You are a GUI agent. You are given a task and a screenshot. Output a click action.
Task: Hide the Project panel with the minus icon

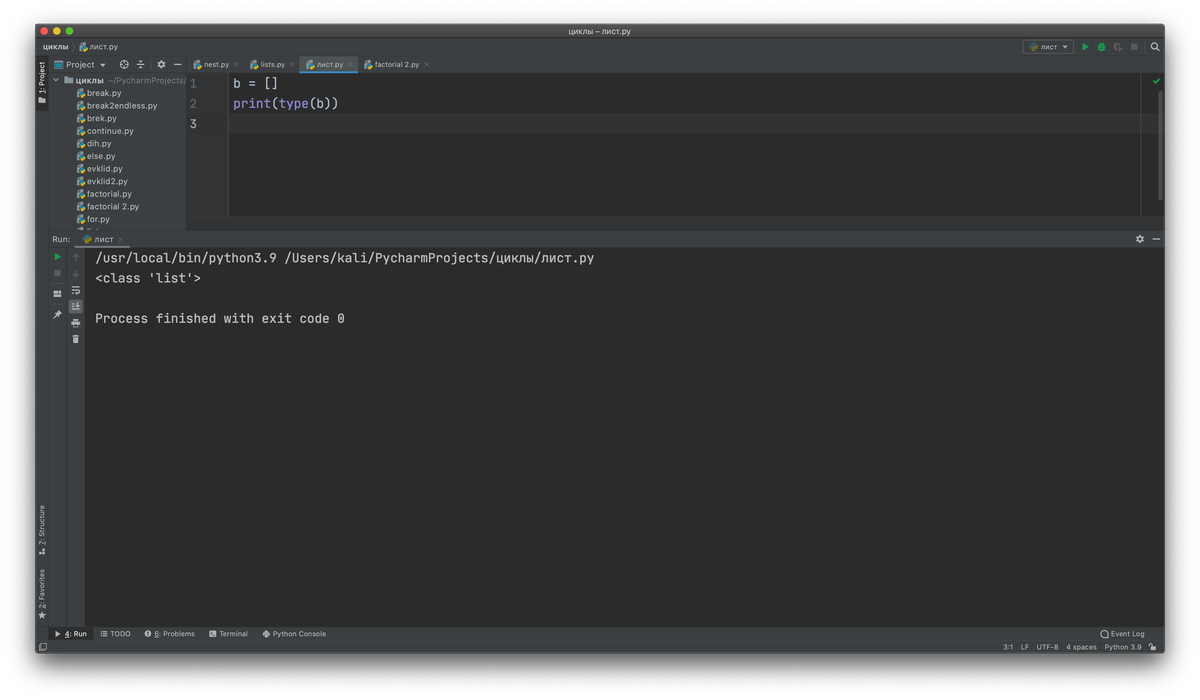tap(178, 65)
